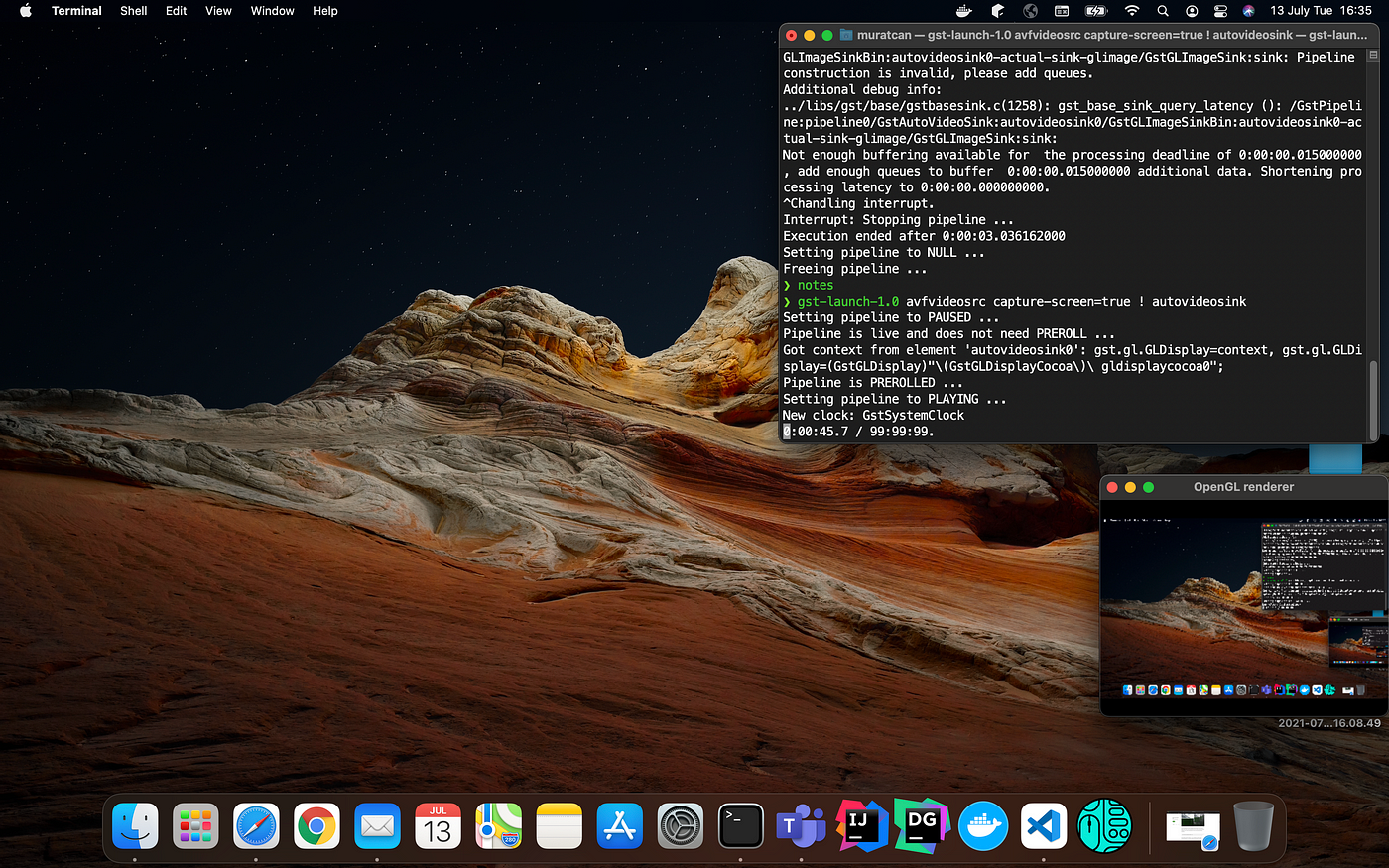
Task: Zoom the OpenGL renderer window with green button
Action: [1149, 487]
